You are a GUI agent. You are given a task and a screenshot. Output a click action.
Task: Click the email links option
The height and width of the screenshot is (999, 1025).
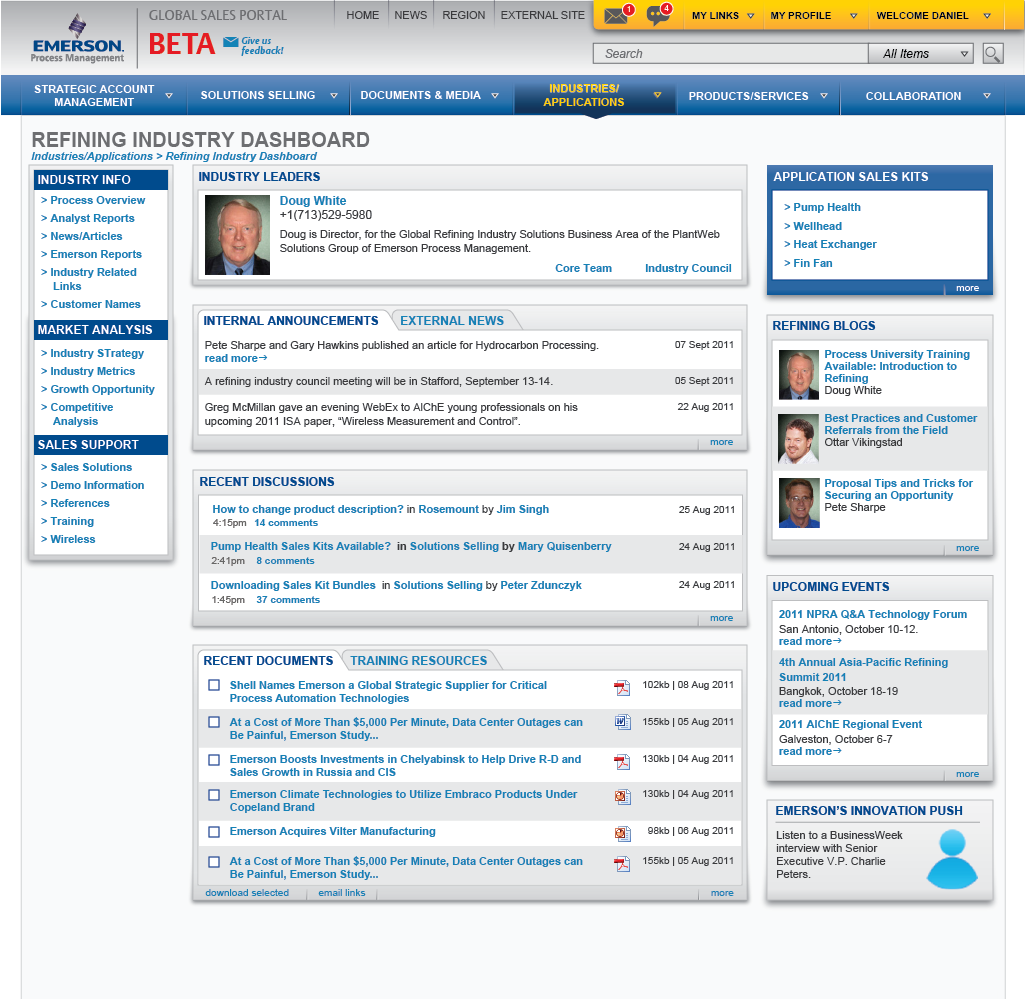pyautogui.click(x=342, y=892)
